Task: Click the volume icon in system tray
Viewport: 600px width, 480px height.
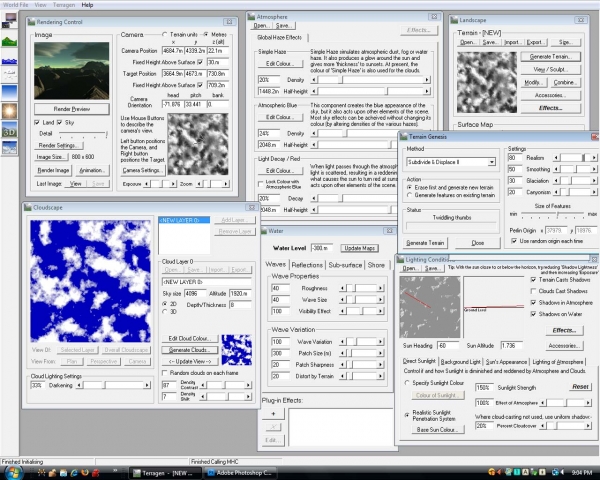Action: 562,473
